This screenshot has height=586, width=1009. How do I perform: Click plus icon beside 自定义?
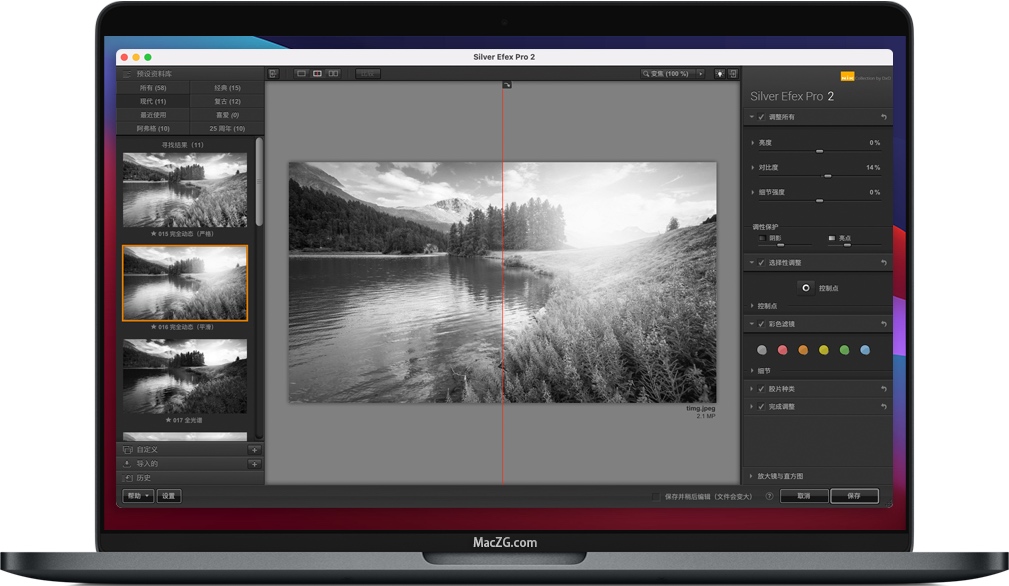click(x=254, y=450)
